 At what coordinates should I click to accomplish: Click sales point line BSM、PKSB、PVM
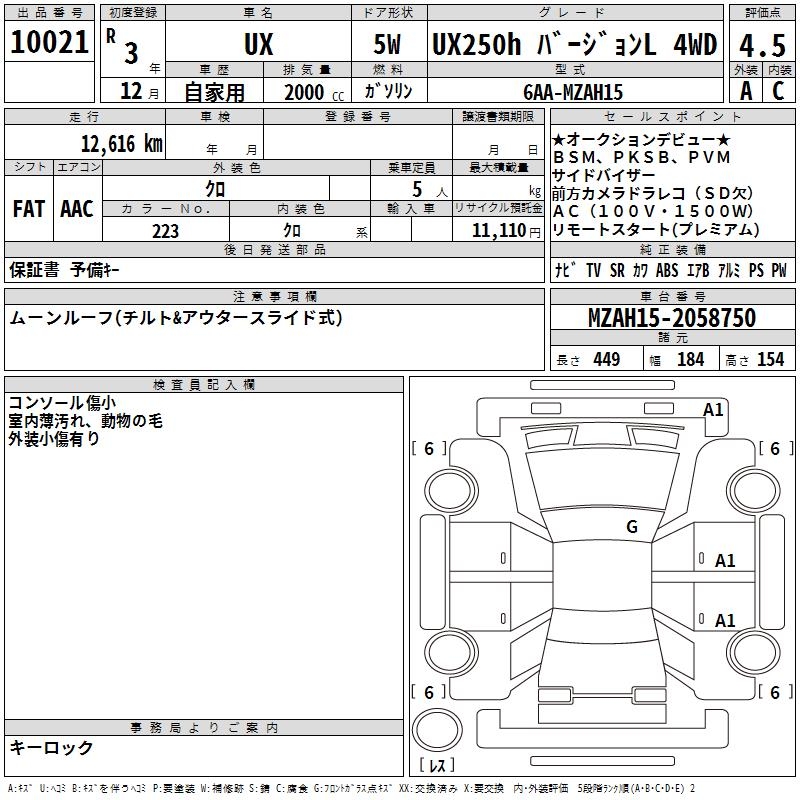coord(642,157)
